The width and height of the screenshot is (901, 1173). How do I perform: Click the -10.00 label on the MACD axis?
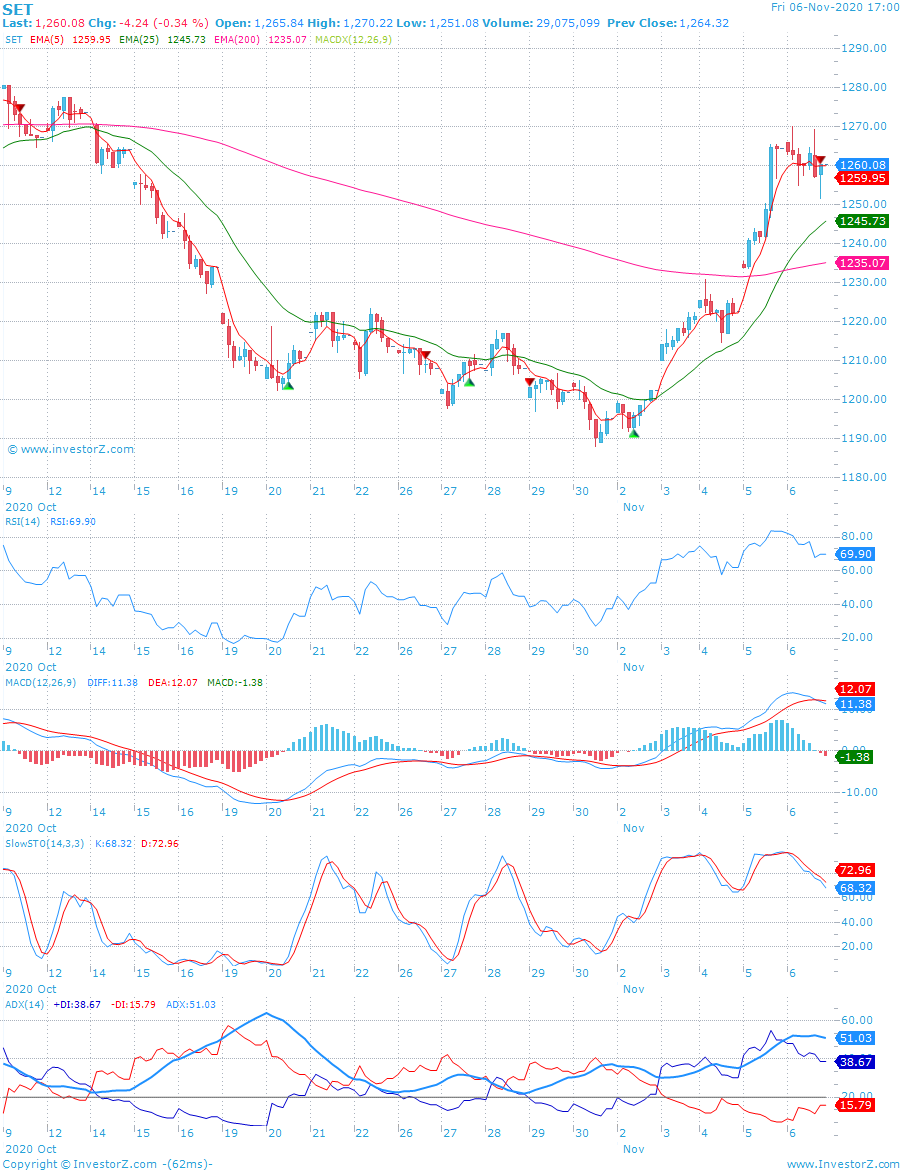(x=858, y=792)
